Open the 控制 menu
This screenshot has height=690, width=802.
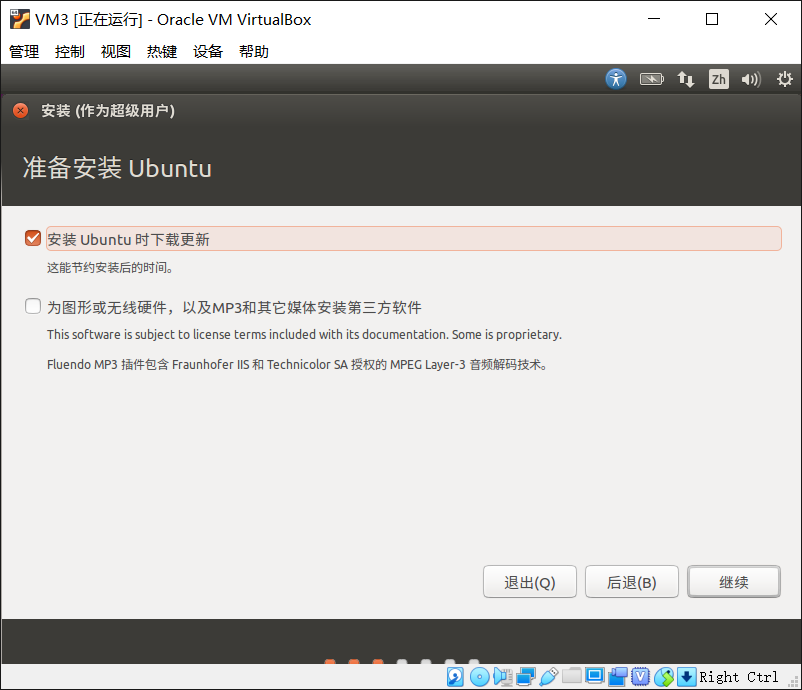(70, 51)
